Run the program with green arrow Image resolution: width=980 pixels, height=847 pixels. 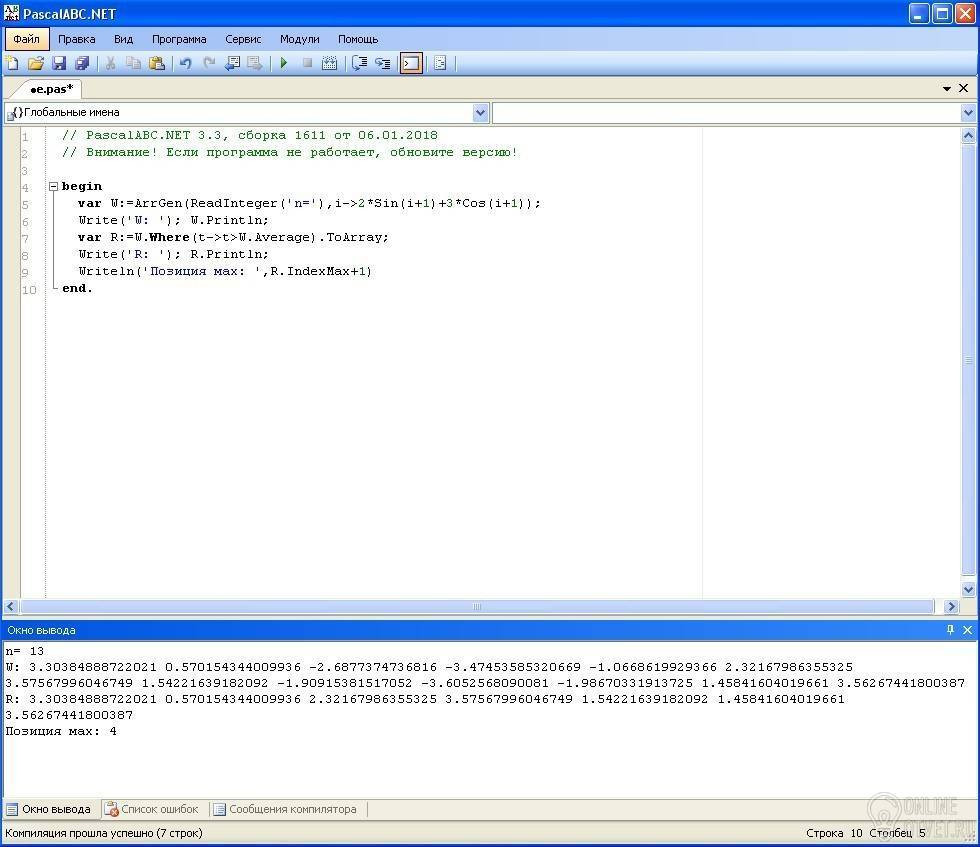pyautogui.click(x=284, y=63)
